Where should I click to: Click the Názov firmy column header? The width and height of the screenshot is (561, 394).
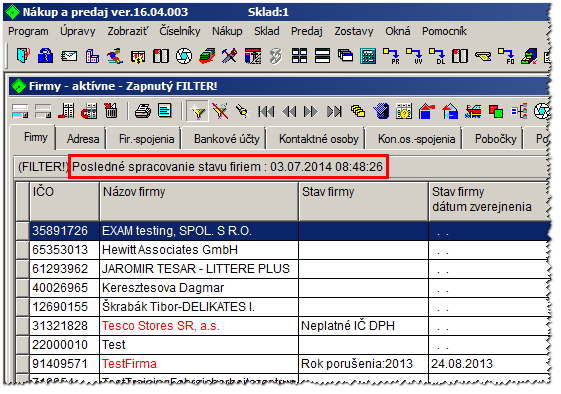pos(199,201)
